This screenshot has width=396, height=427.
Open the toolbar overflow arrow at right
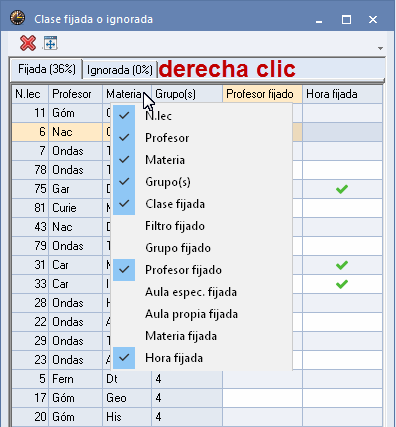380,49
